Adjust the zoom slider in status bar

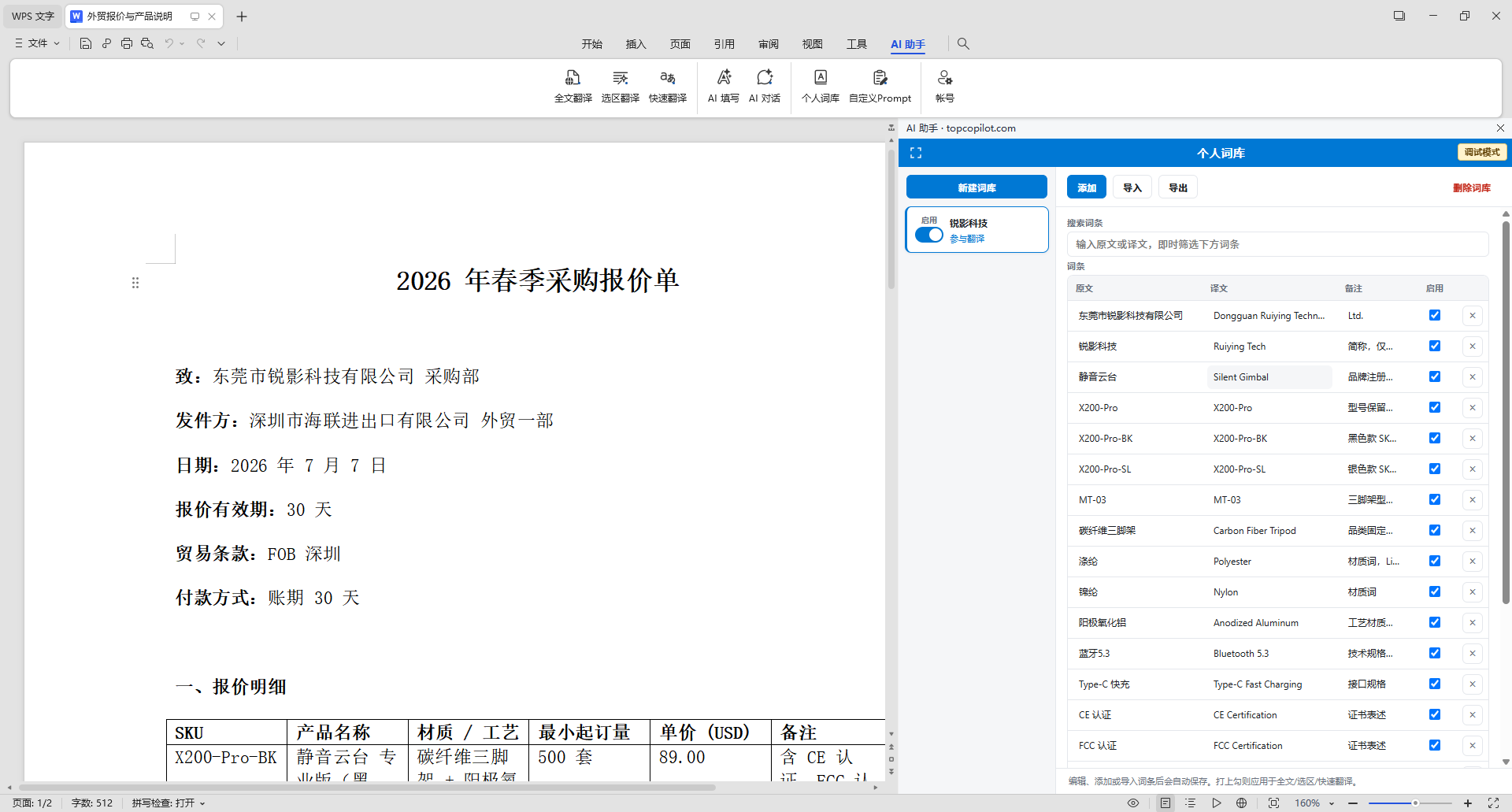1415,803
